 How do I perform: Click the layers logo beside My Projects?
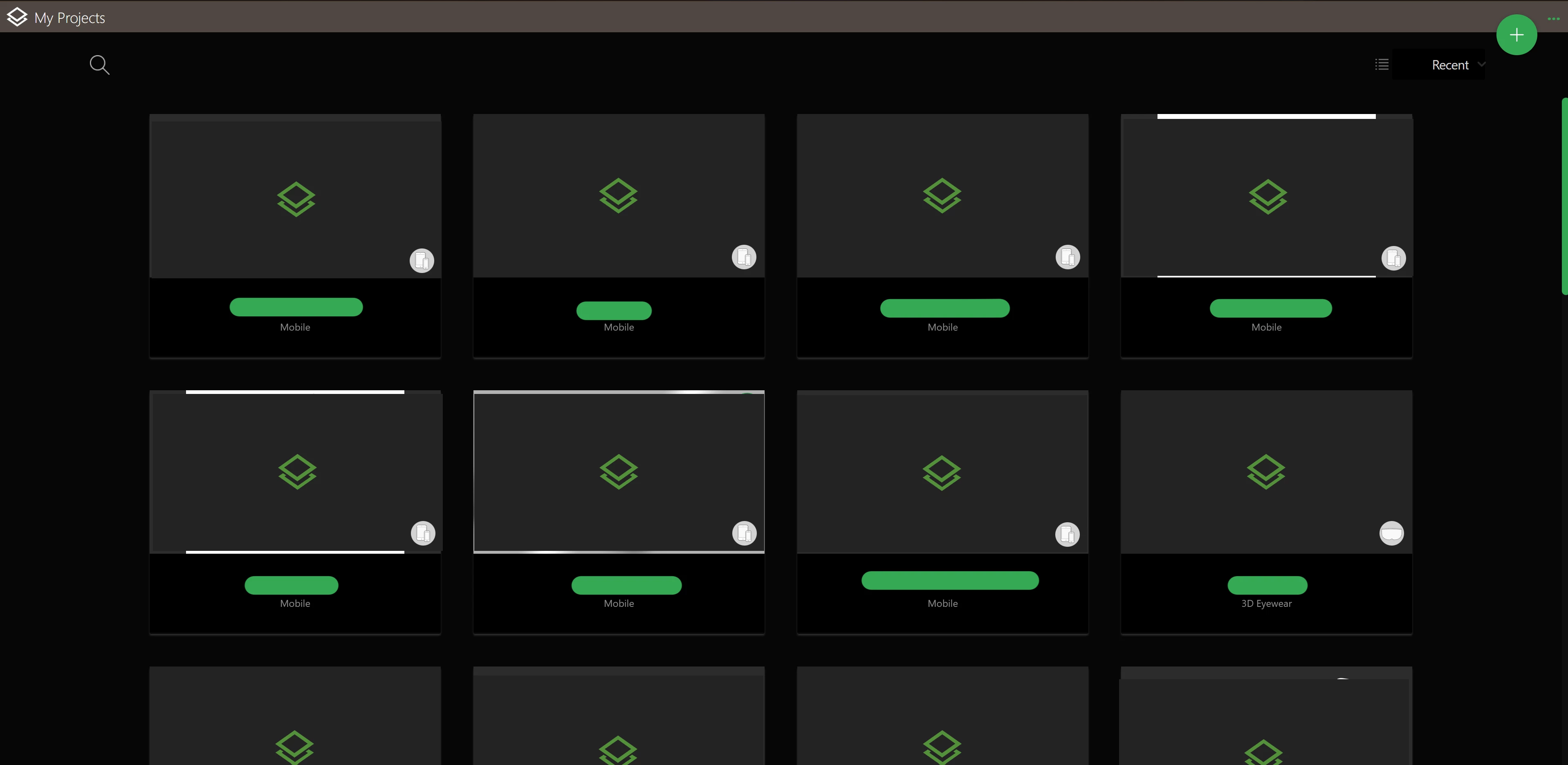[17, 17]
